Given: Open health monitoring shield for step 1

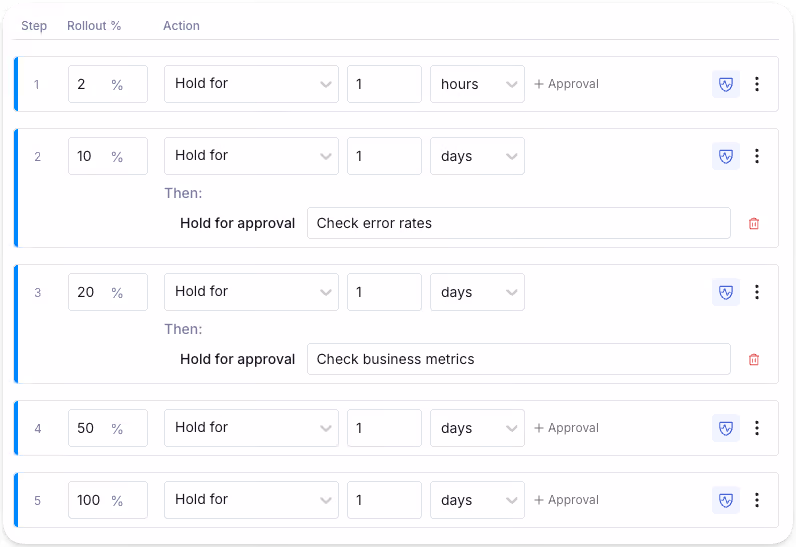Looking at the screenshot, I should [725, 84].
